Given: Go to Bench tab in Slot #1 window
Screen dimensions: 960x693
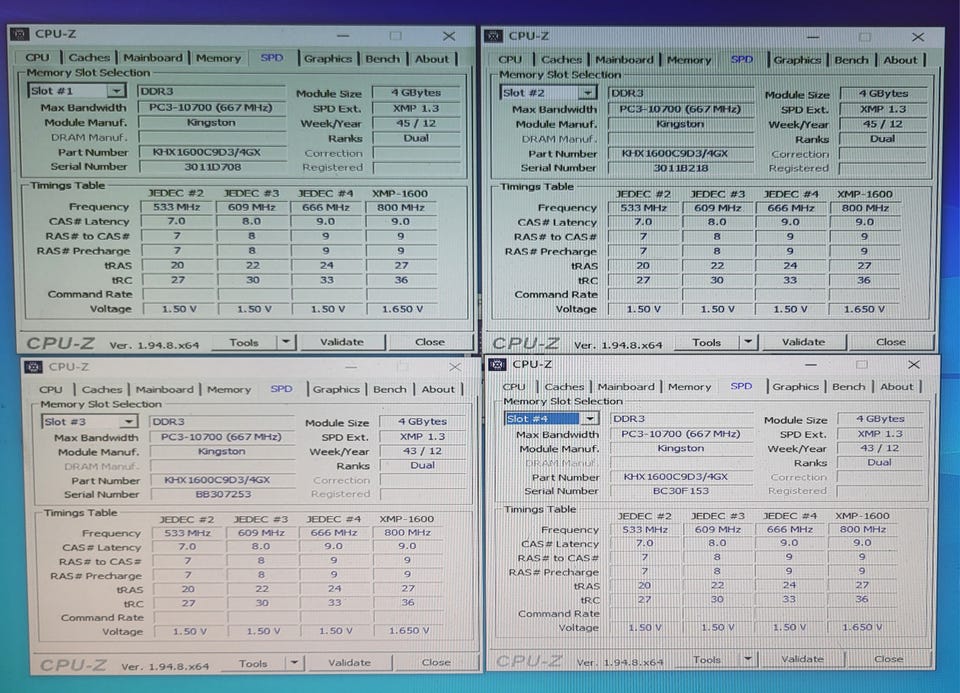Looking at the screenshot, I should pos(383,59).
